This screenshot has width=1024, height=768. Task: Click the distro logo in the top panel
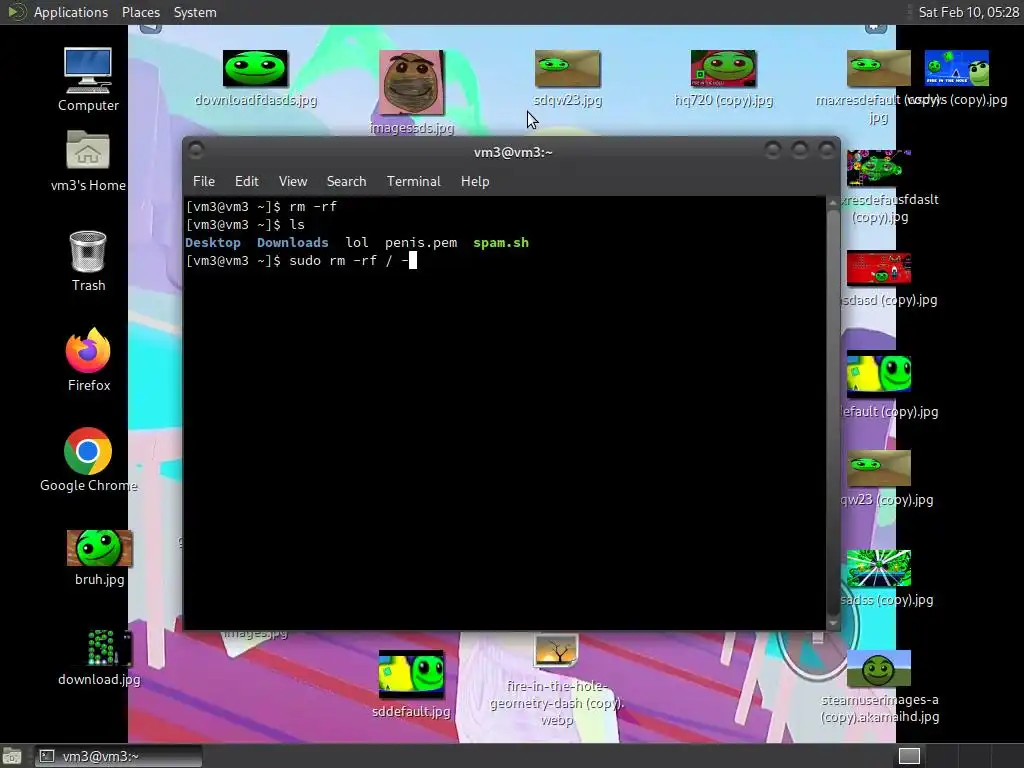click(16, 12)
